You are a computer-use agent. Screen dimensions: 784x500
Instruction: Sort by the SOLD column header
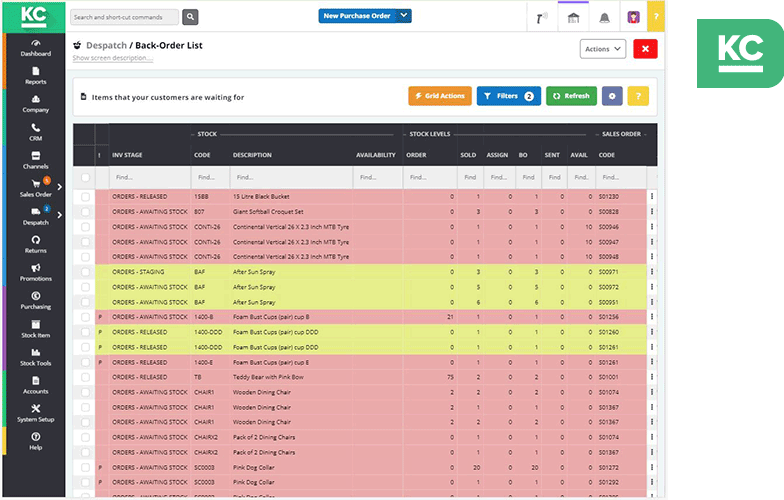[x=468, y=155]
